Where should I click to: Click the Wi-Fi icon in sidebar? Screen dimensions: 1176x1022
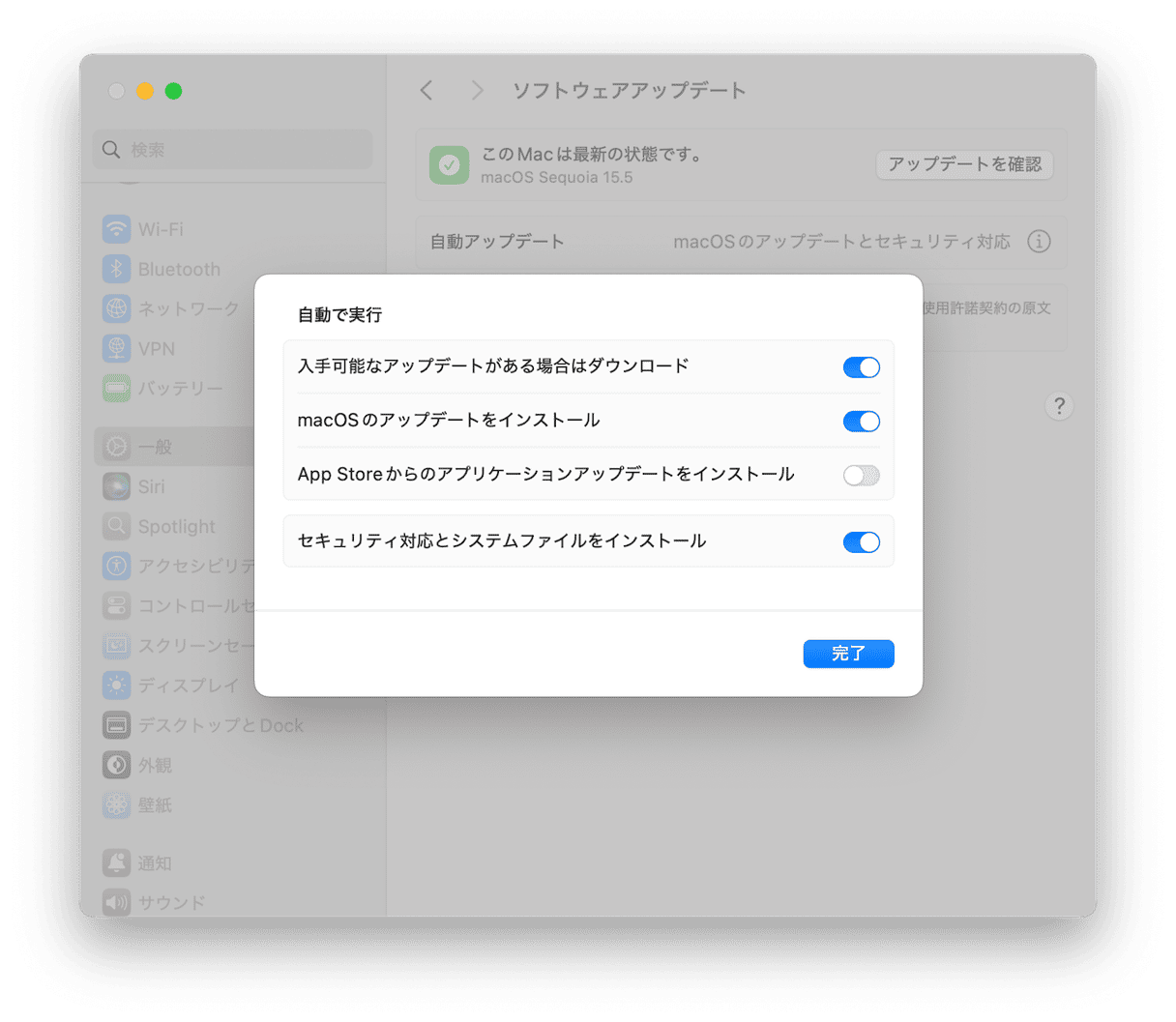click(x=116, y=229)
